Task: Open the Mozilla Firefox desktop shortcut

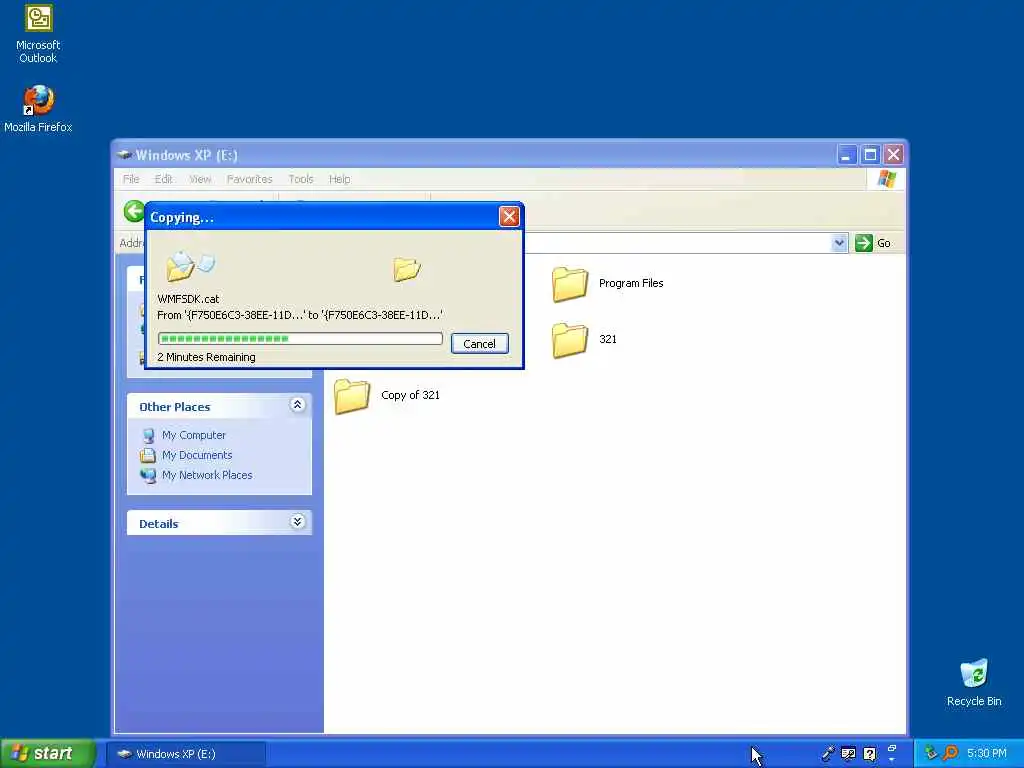Action: click(x=38, y=109)
